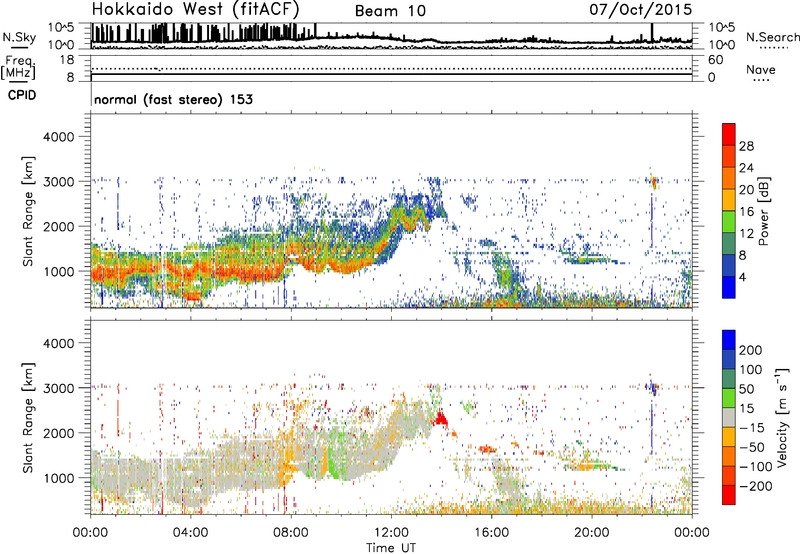Click the '3000' tick on the power panel
This screenshot has height=554, width=800.
click(x=58, y=182)
